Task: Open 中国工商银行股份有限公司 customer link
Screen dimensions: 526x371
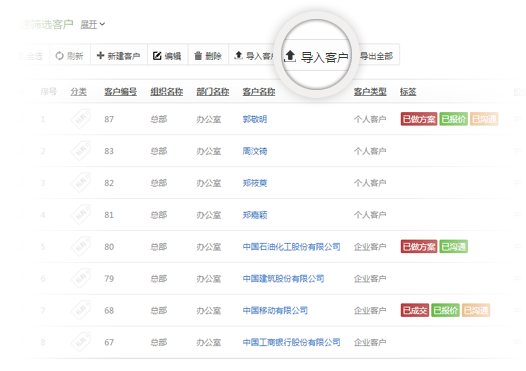Action: pyautogui.click(x=292, y=342)
